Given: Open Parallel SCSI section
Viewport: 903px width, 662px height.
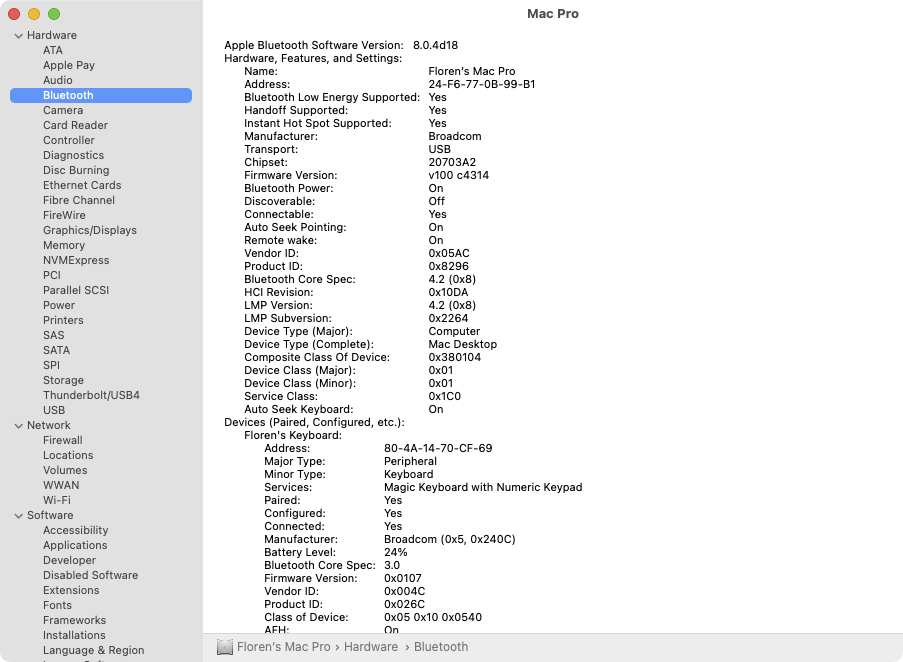Looking at the screenshot, I should (x=76, y=290).
